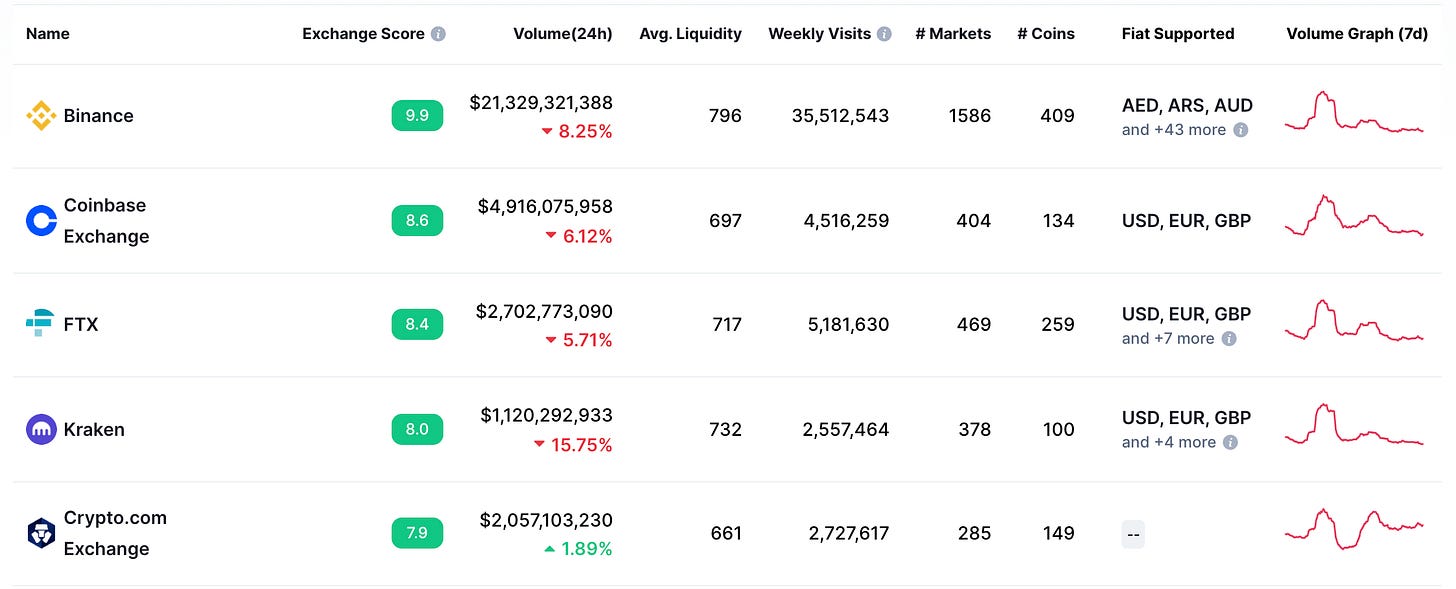Open the FTX exchange link
Screen dimensions: 1456x589
[81, 325]
